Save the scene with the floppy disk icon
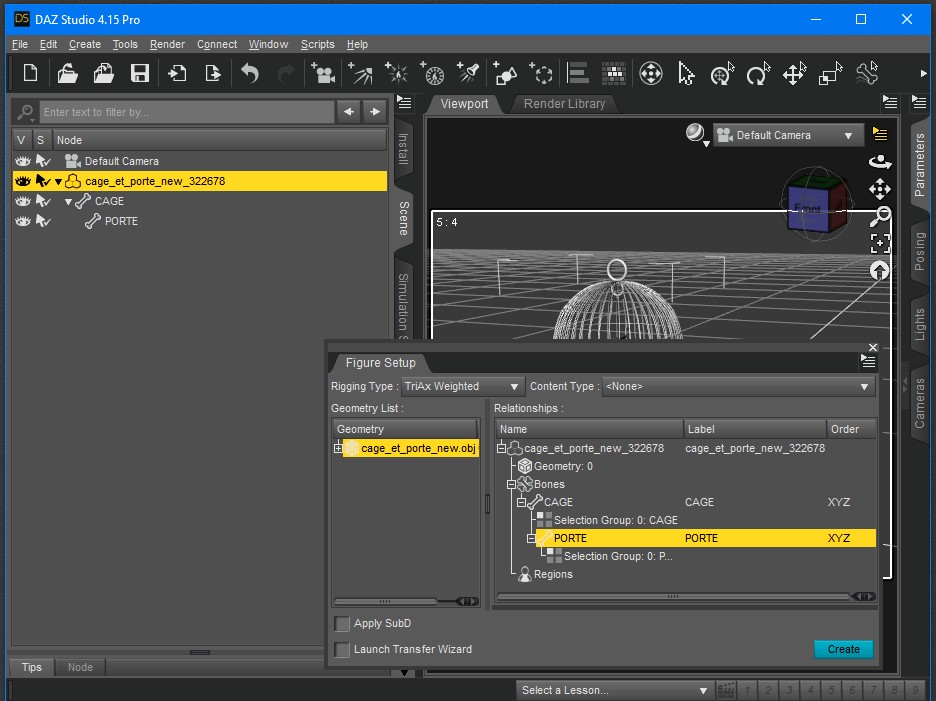 coord(140,73)
